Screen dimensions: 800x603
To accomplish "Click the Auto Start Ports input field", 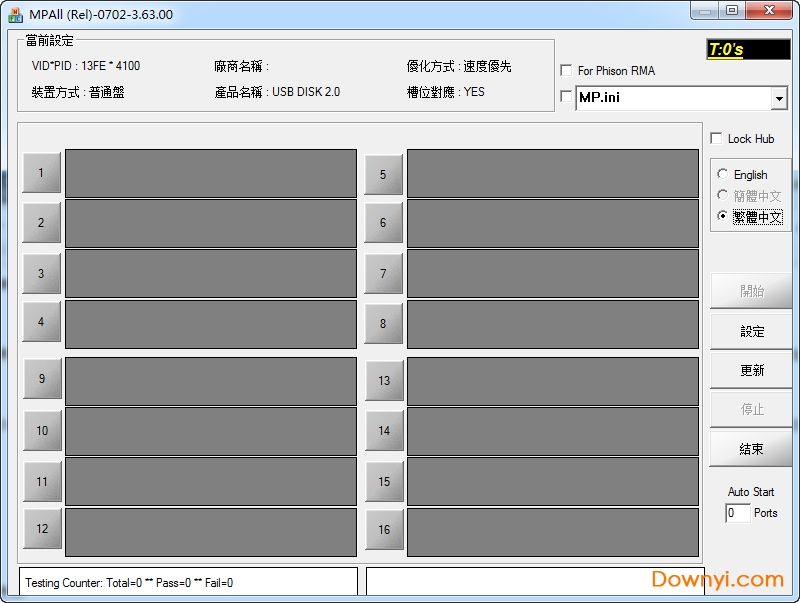I will [737, 513].
